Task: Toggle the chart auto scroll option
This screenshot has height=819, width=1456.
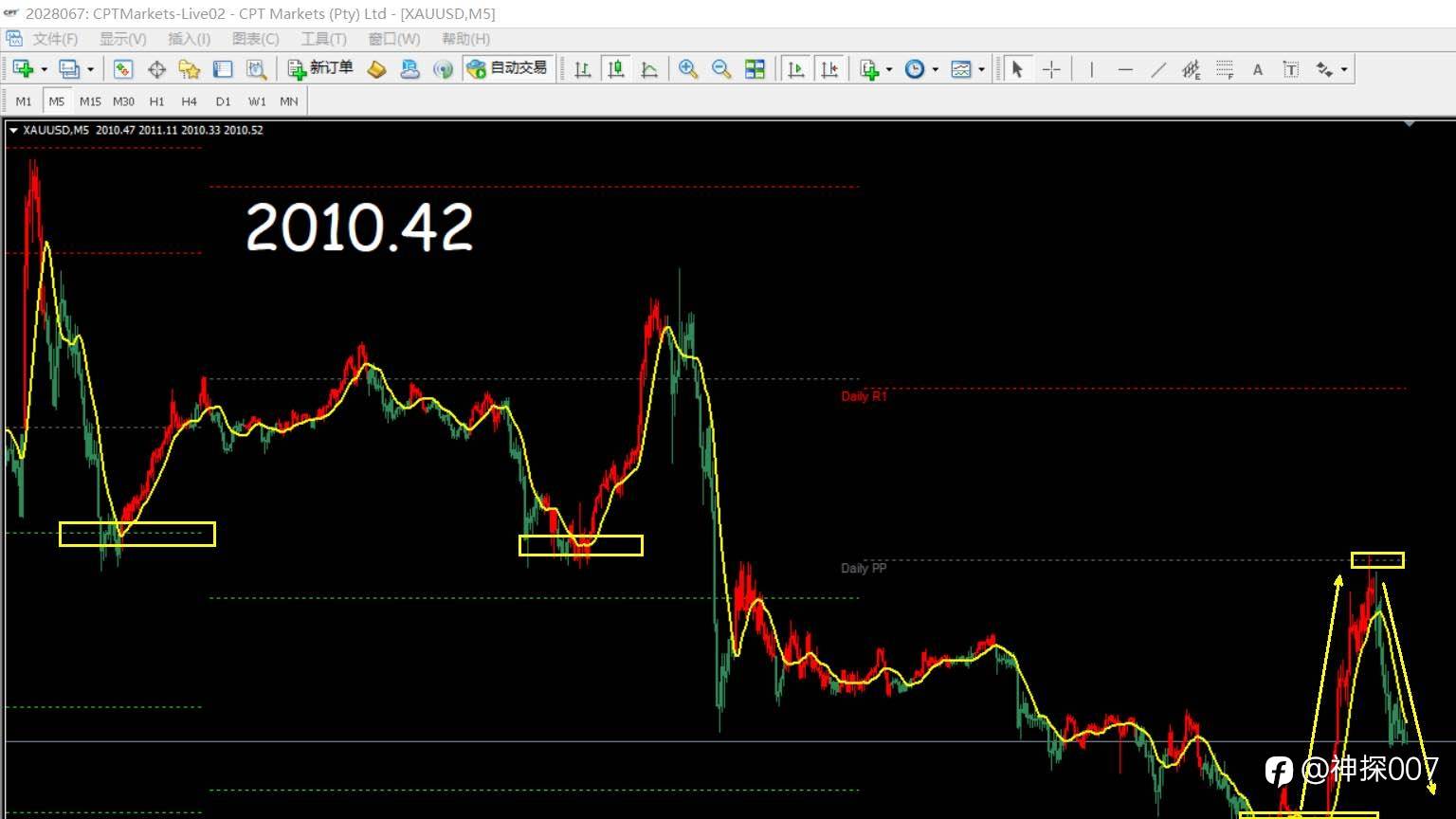Action: tap(796, 69)
